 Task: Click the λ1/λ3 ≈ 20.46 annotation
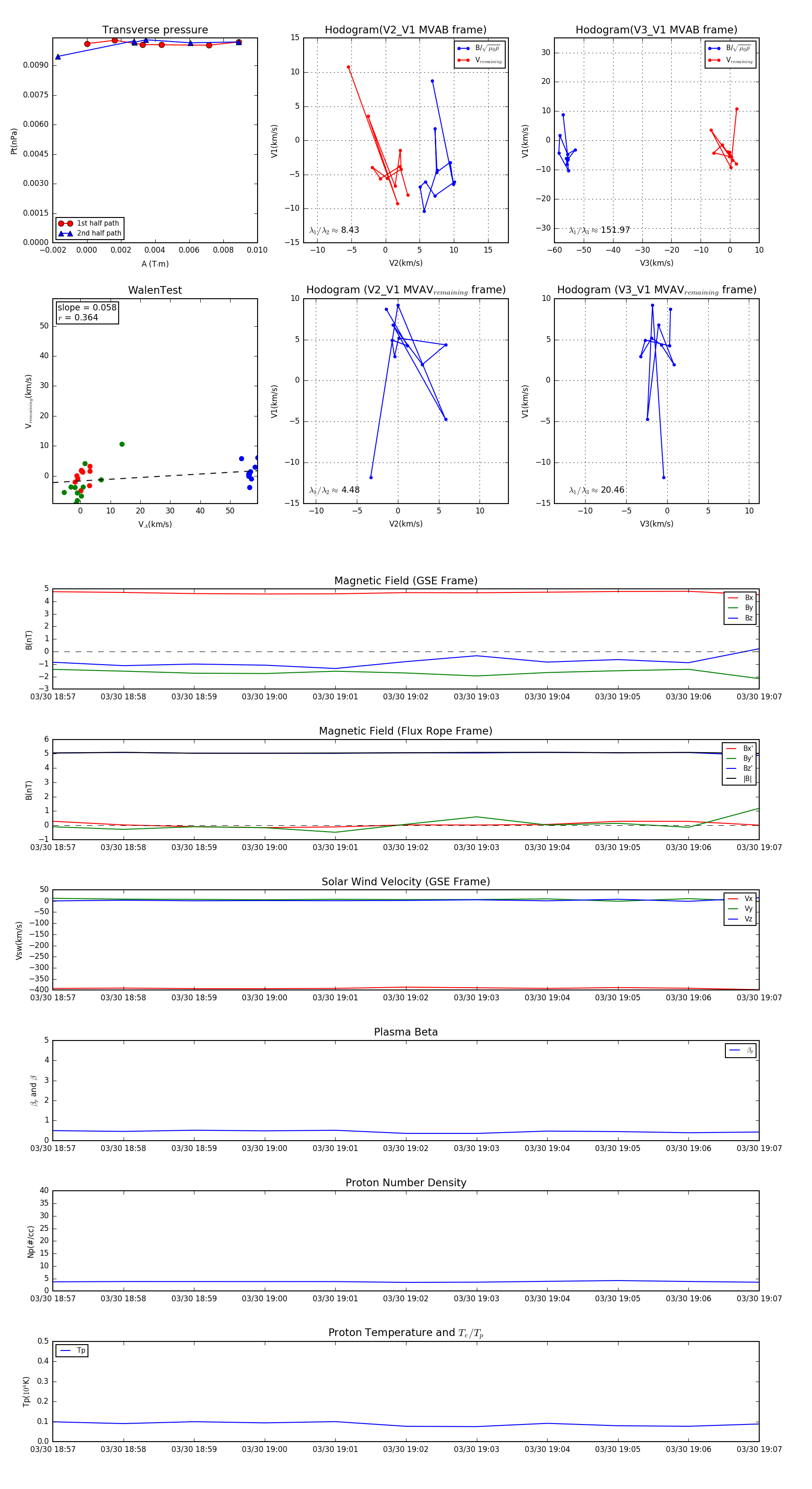tap(596, 490)
